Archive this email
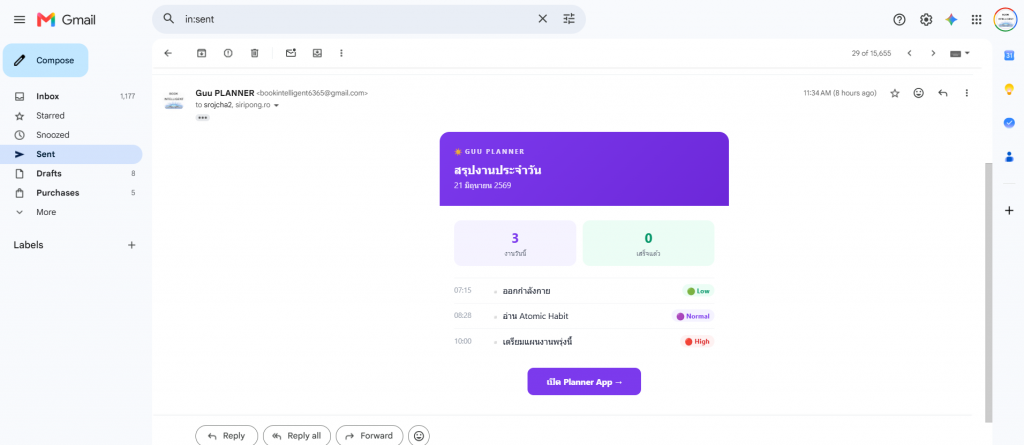The height and width of the screenshot is (445, 1024). (202, 53)
